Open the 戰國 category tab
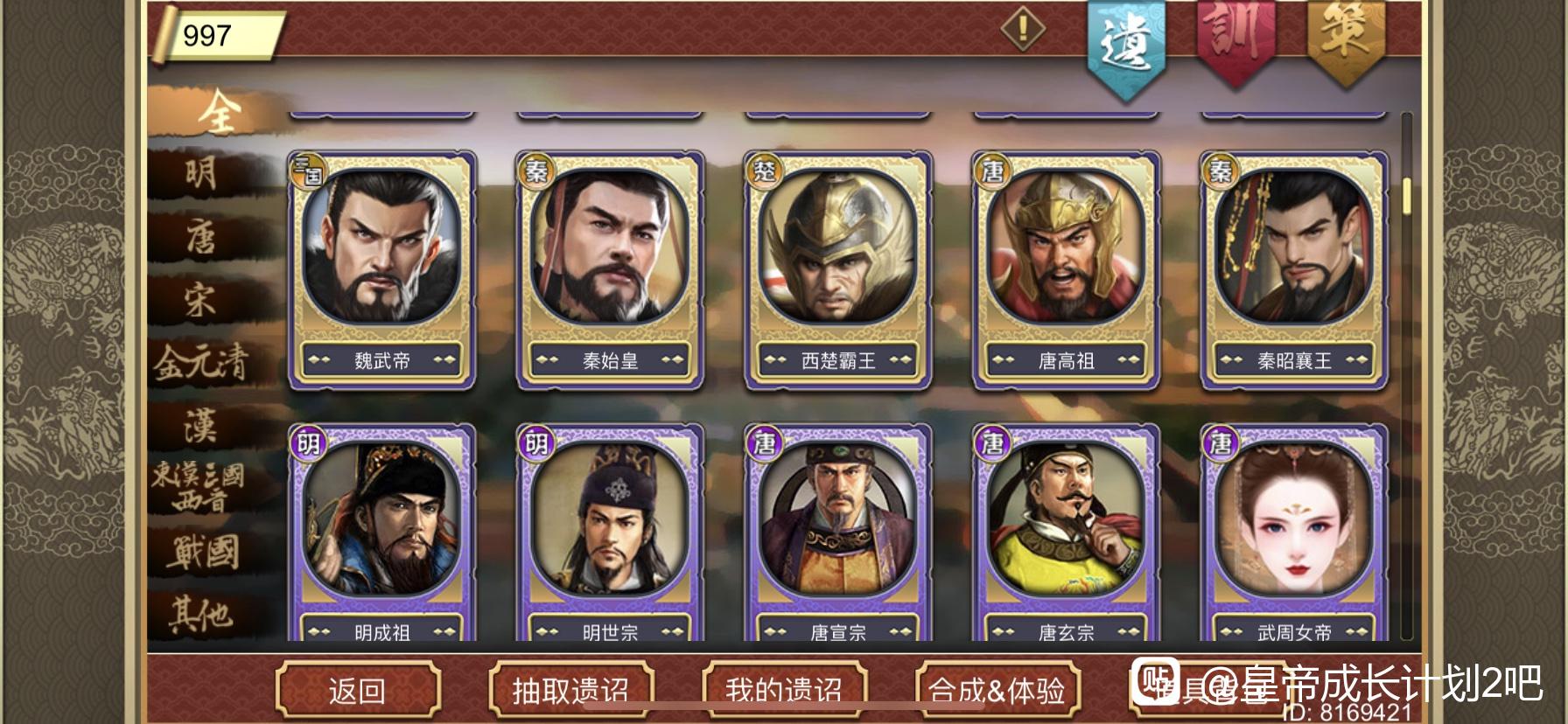1568x724 pixels. click(203, 553)
